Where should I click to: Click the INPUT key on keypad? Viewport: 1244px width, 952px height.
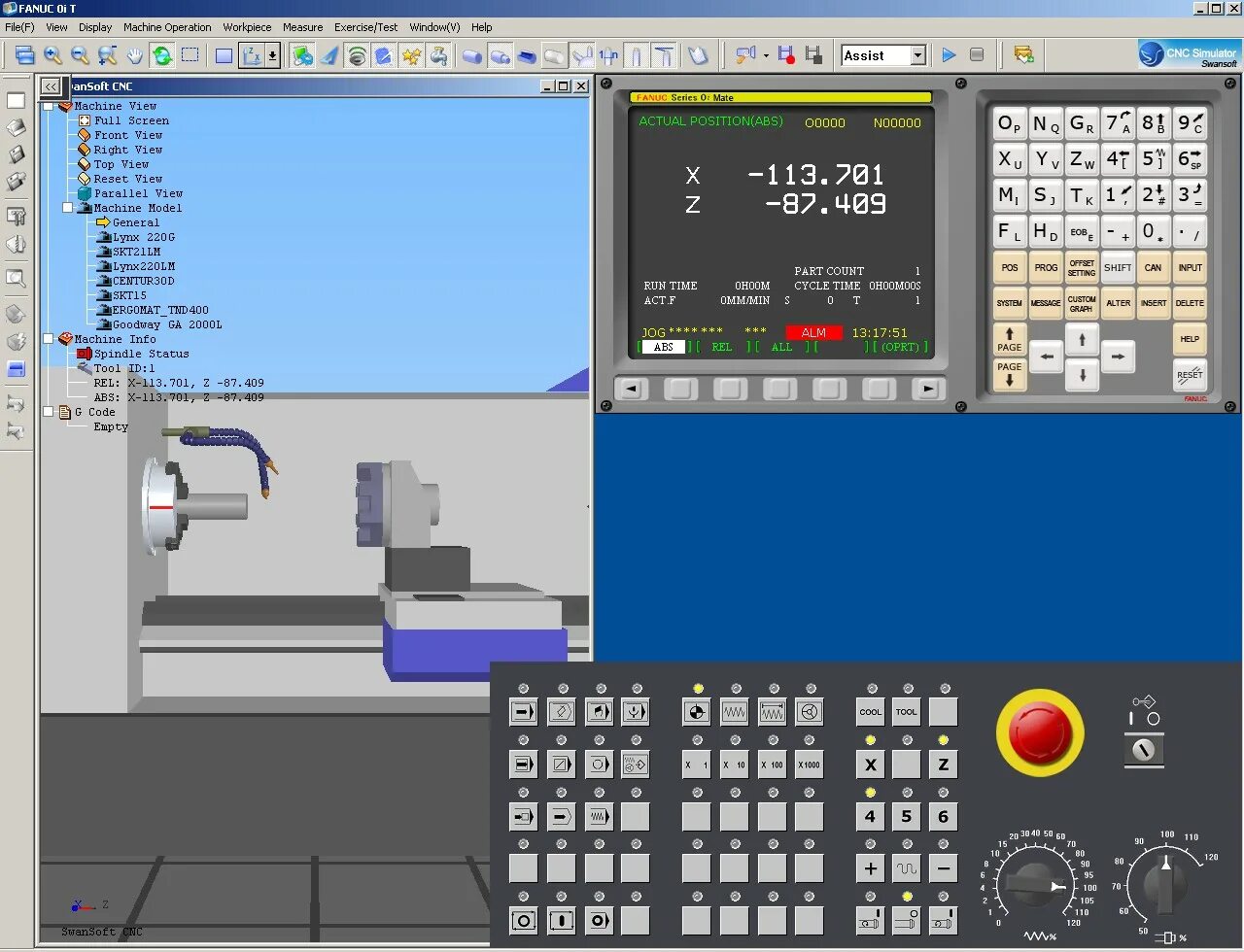tap(1190, 267)
